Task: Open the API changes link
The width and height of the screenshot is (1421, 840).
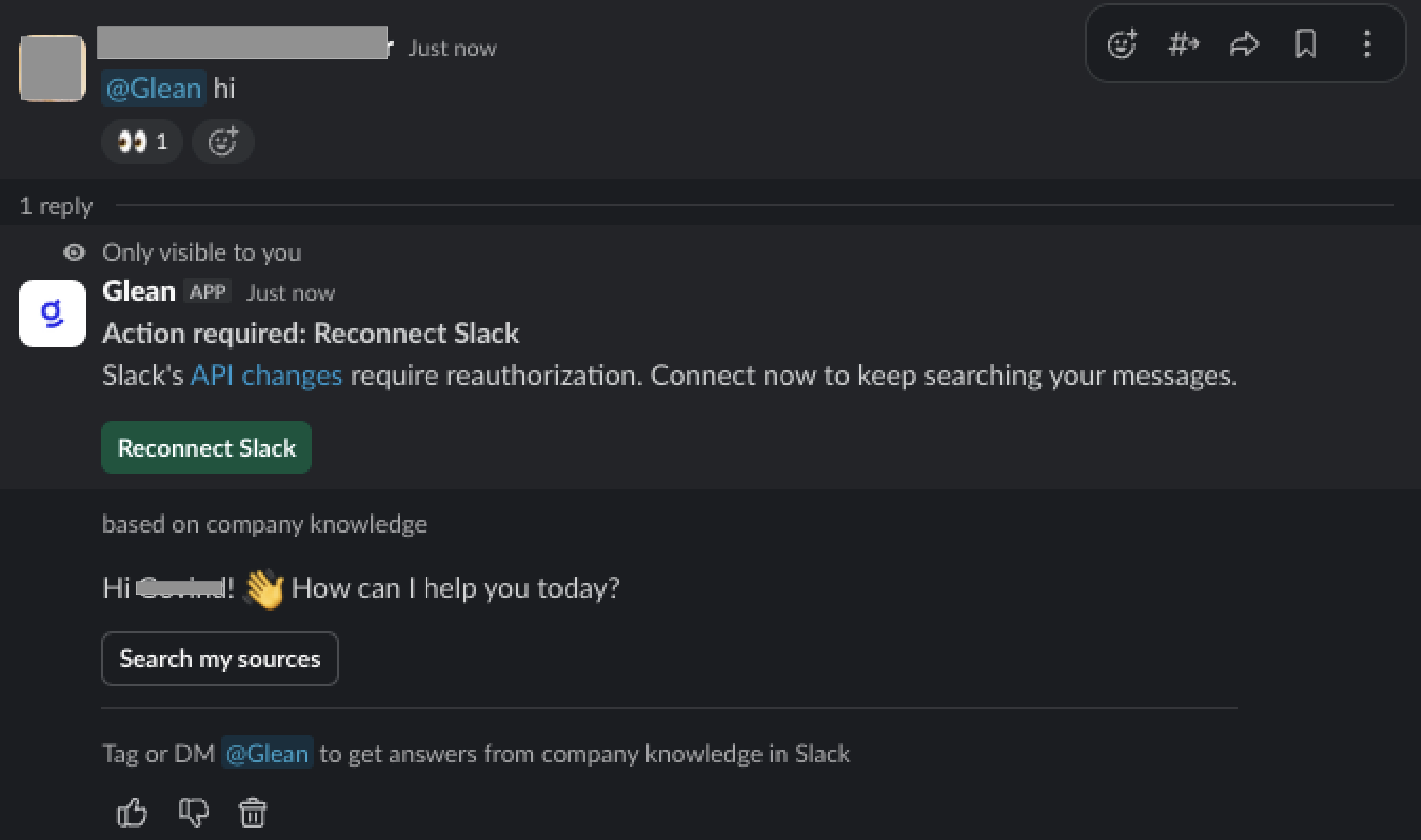Action: pyautogui.click(x=266, y=376)
